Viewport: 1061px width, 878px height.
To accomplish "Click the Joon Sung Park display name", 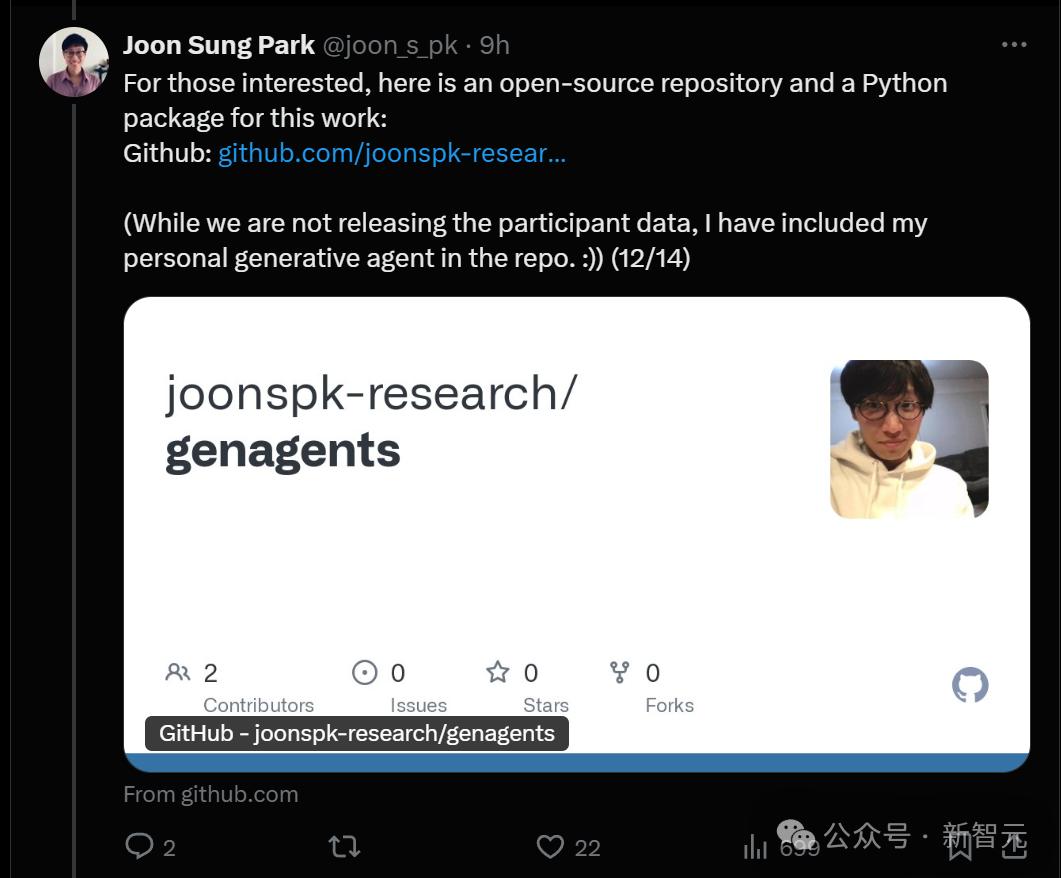I will pyautogui.click(x=219, y=45).
